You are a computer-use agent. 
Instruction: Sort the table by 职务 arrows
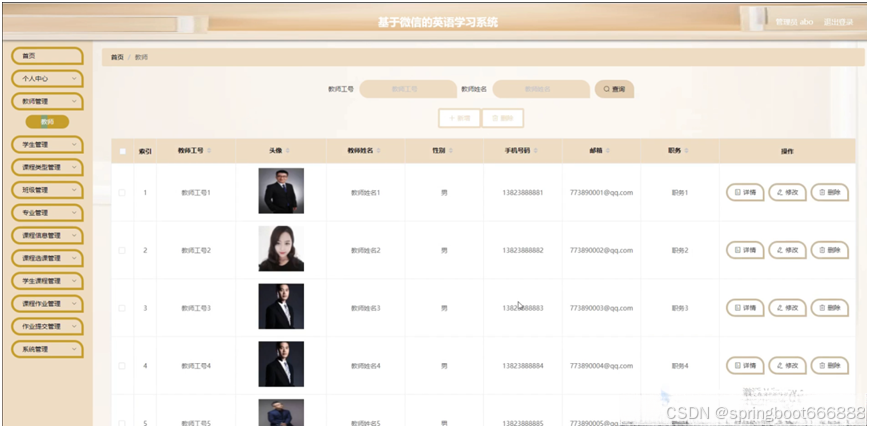[686, 151]
